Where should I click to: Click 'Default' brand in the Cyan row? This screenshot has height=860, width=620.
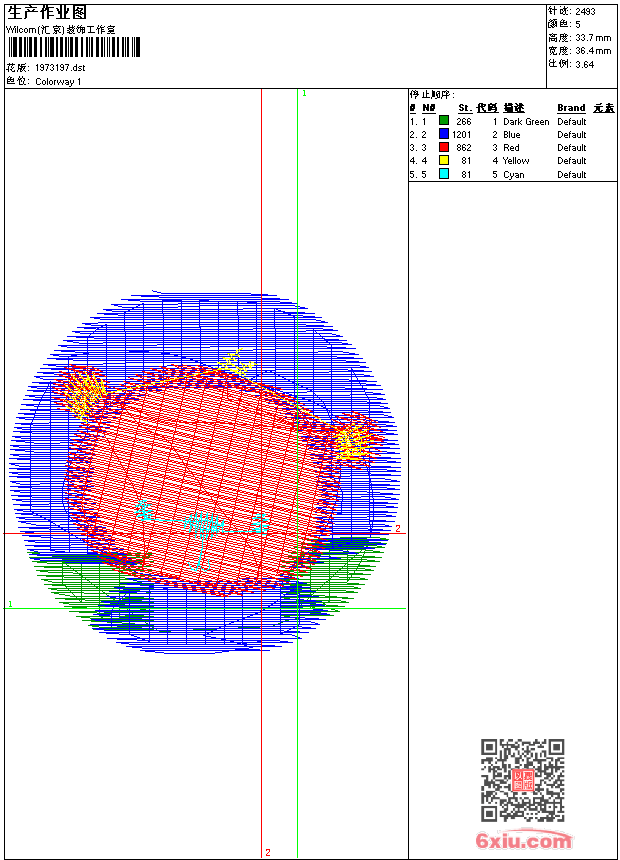(x=572, y=174)
